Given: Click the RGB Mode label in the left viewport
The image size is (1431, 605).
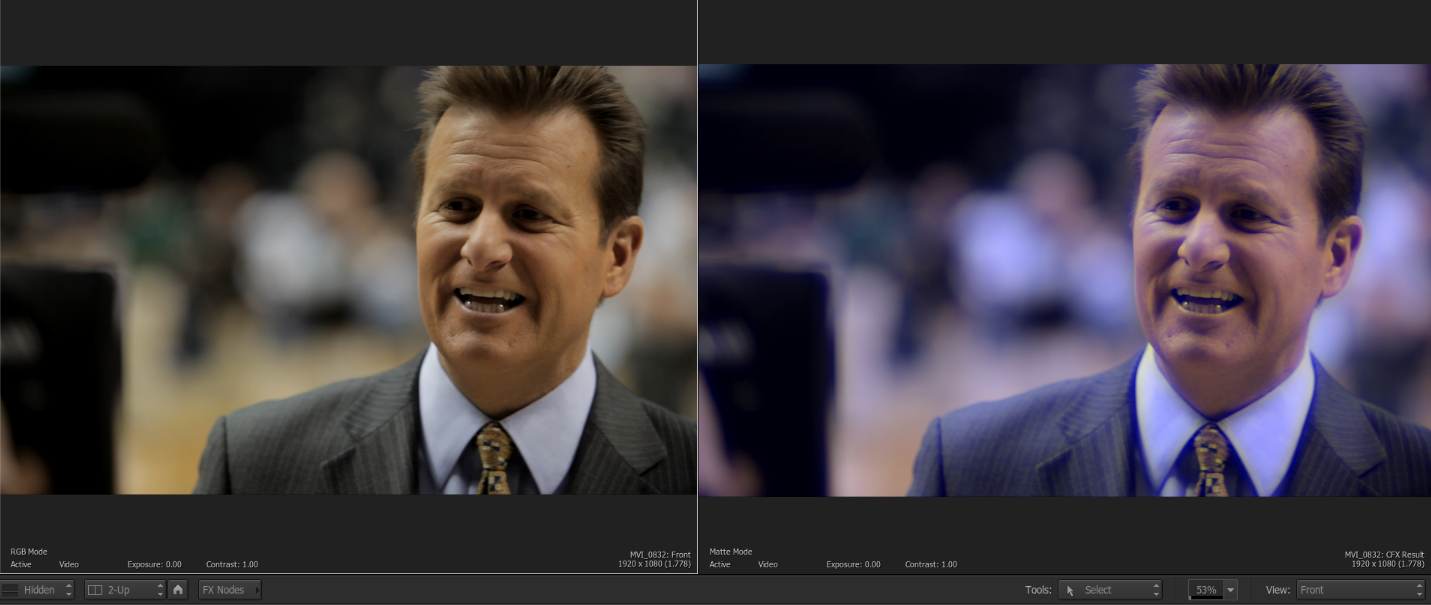Looking at the screenshot, I should click(x=29, y=552).
